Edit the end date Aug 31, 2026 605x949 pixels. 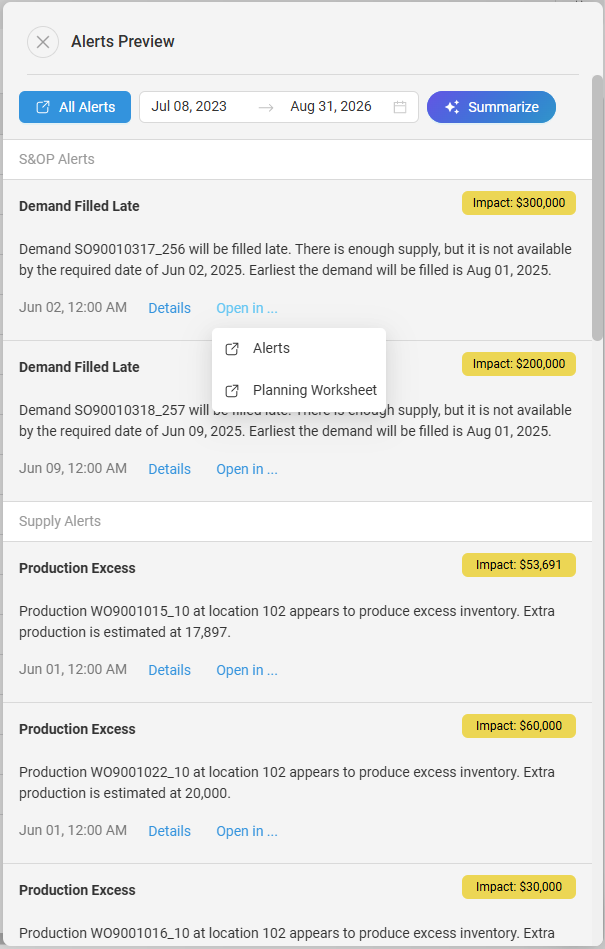click(x=331, y=107)
